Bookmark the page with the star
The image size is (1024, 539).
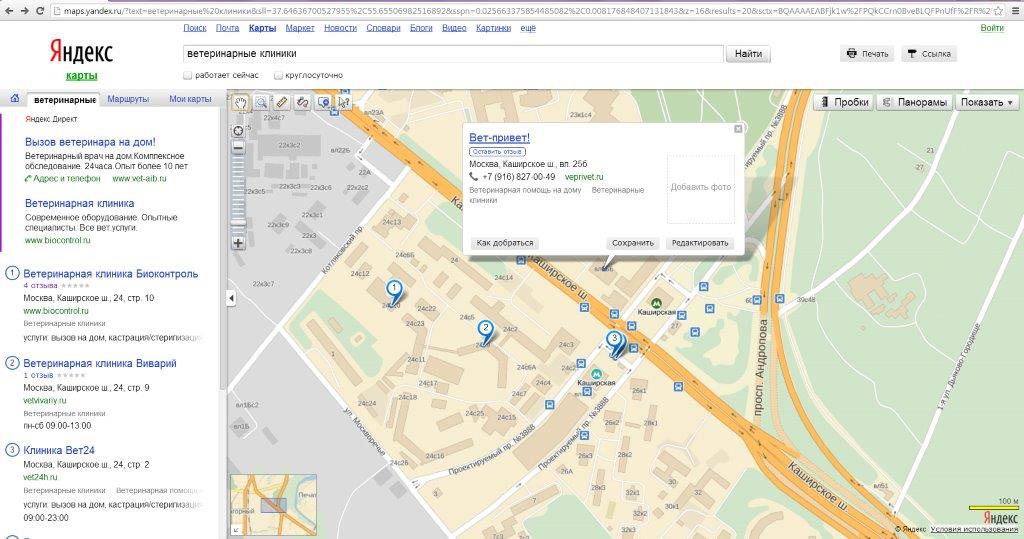pos(998,11)
